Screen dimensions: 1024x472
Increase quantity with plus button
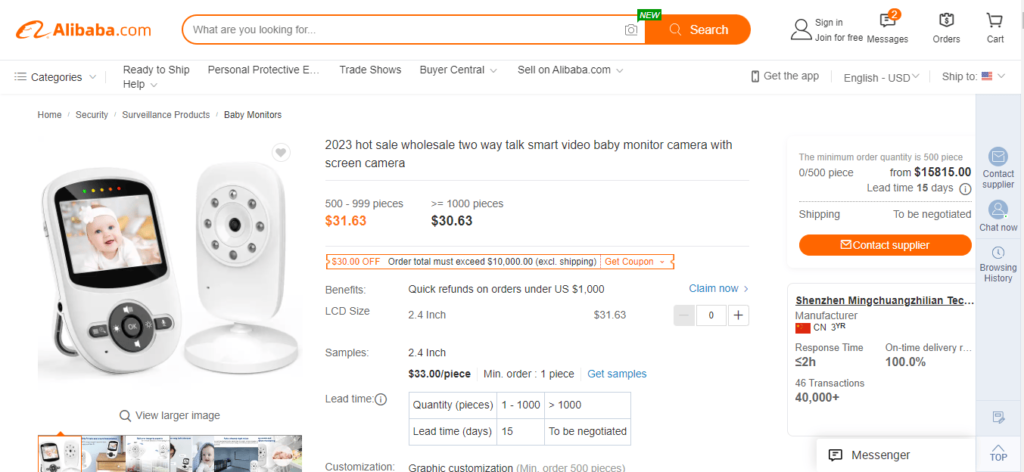pyautogui.click(x=738, y=315)
